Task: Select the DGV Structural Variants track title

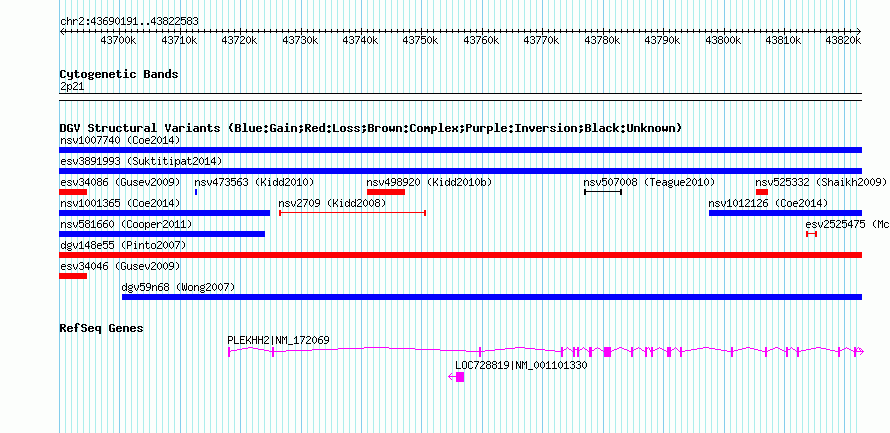Action: (371, 128)
